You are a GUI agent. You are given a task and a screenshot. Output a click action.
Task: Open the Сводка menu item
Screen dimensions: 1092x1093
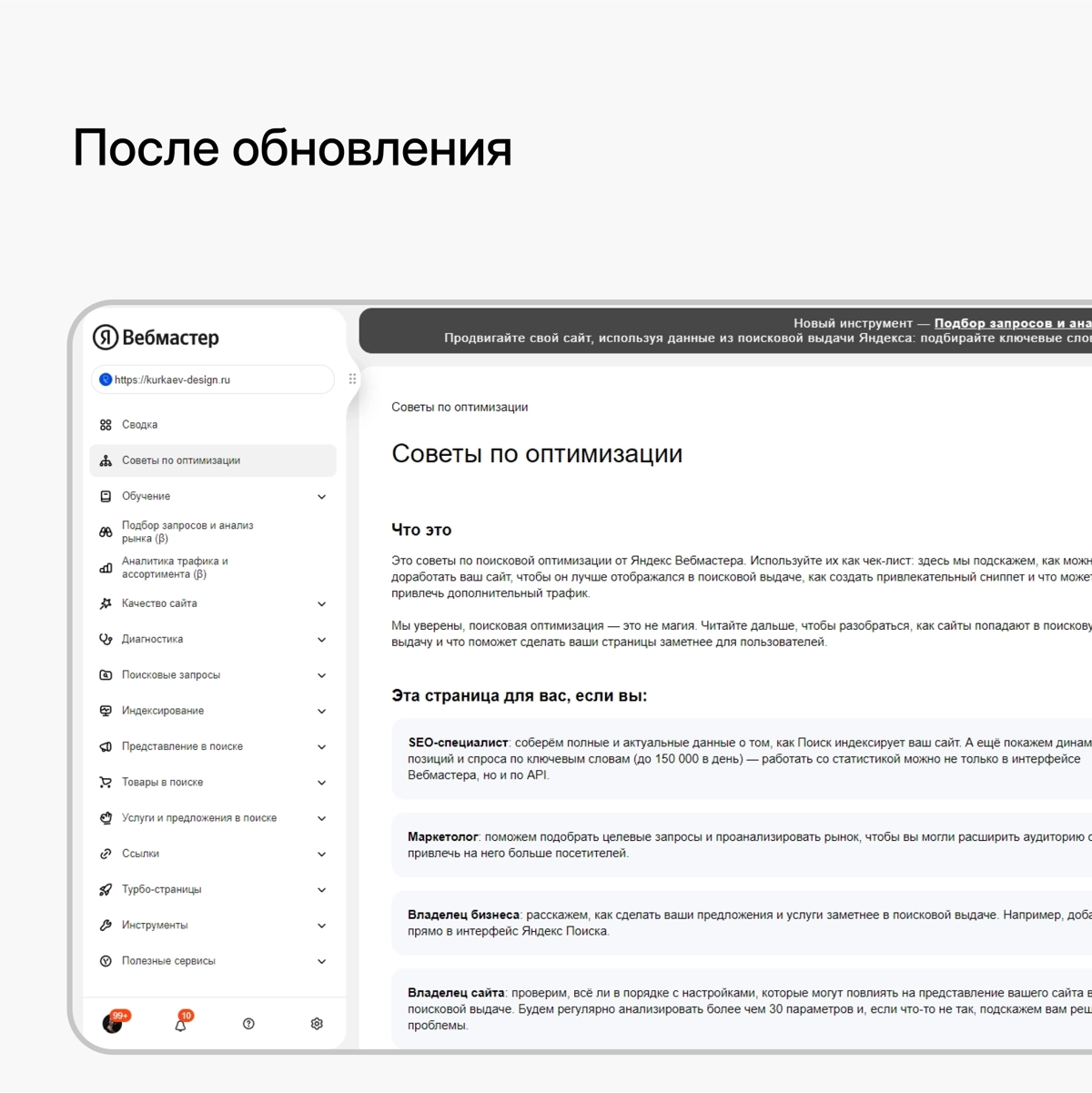[x=213, y=425]
